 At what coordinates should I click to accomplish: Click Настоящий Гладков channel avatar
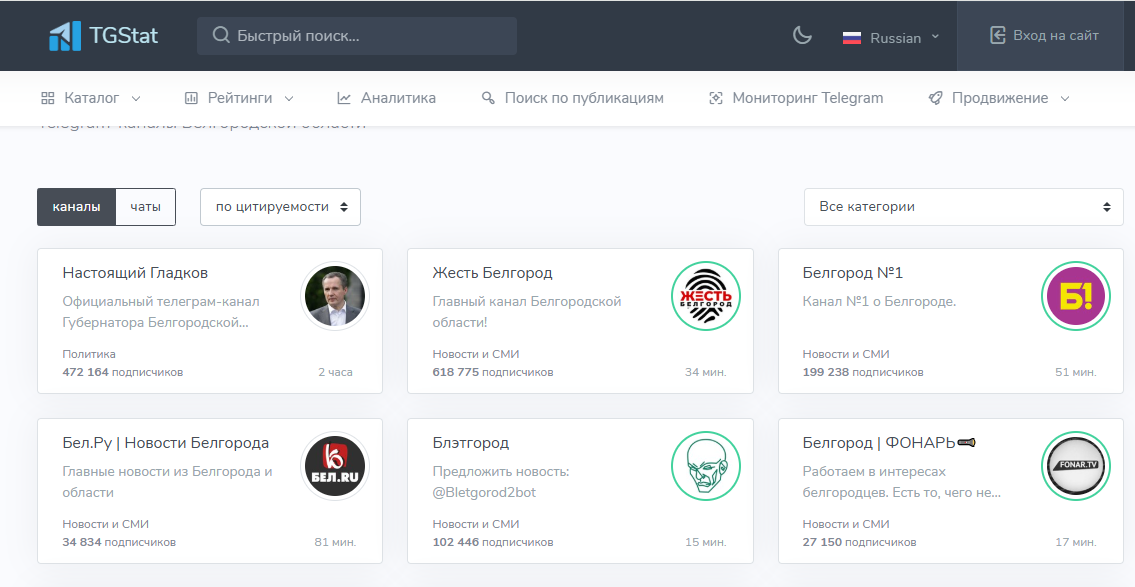click(335, 296)
